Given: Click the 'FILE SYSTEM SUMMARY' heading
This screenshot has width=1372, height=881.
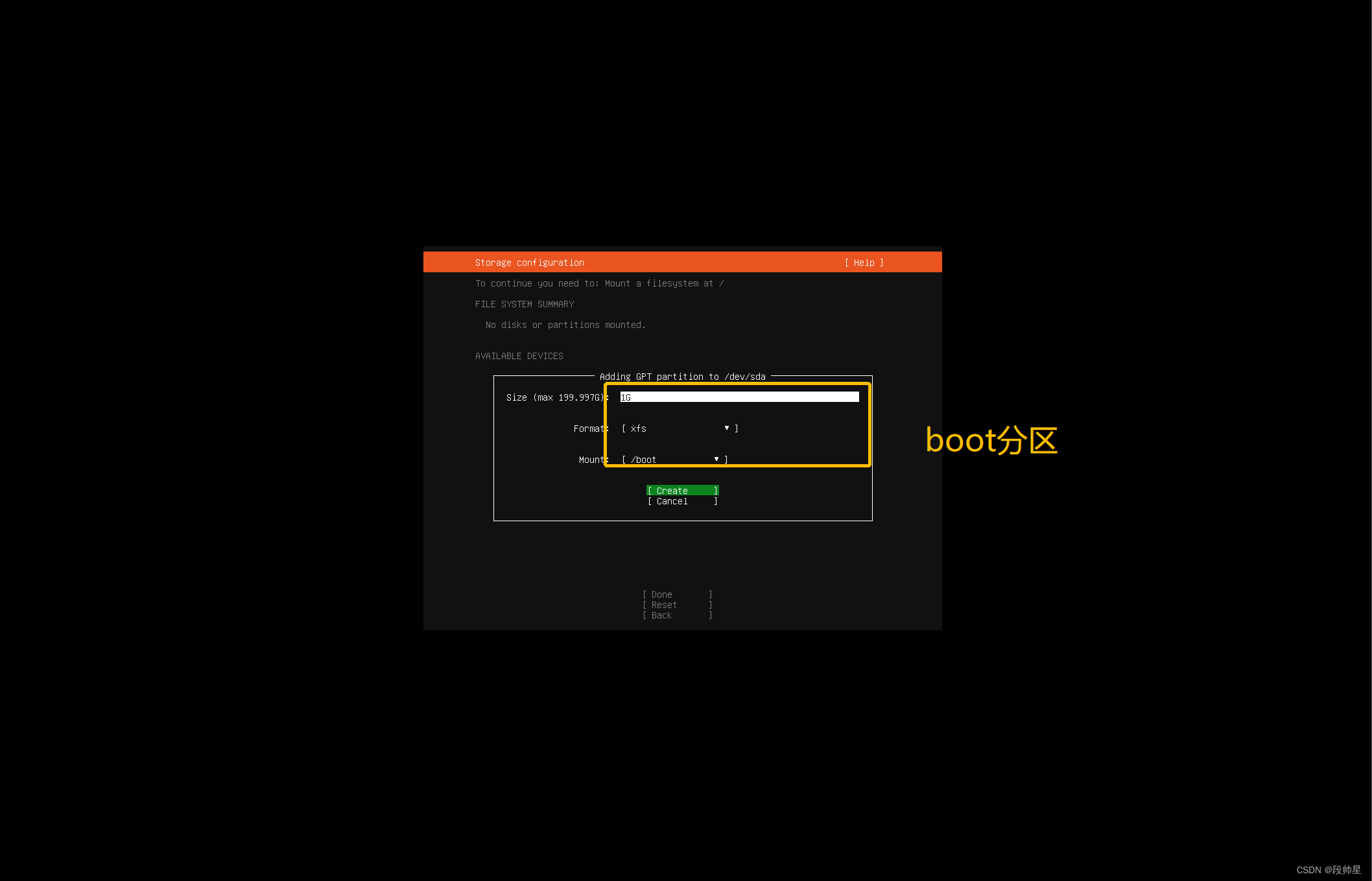Looking at the screenshot, I should point(524,304).
